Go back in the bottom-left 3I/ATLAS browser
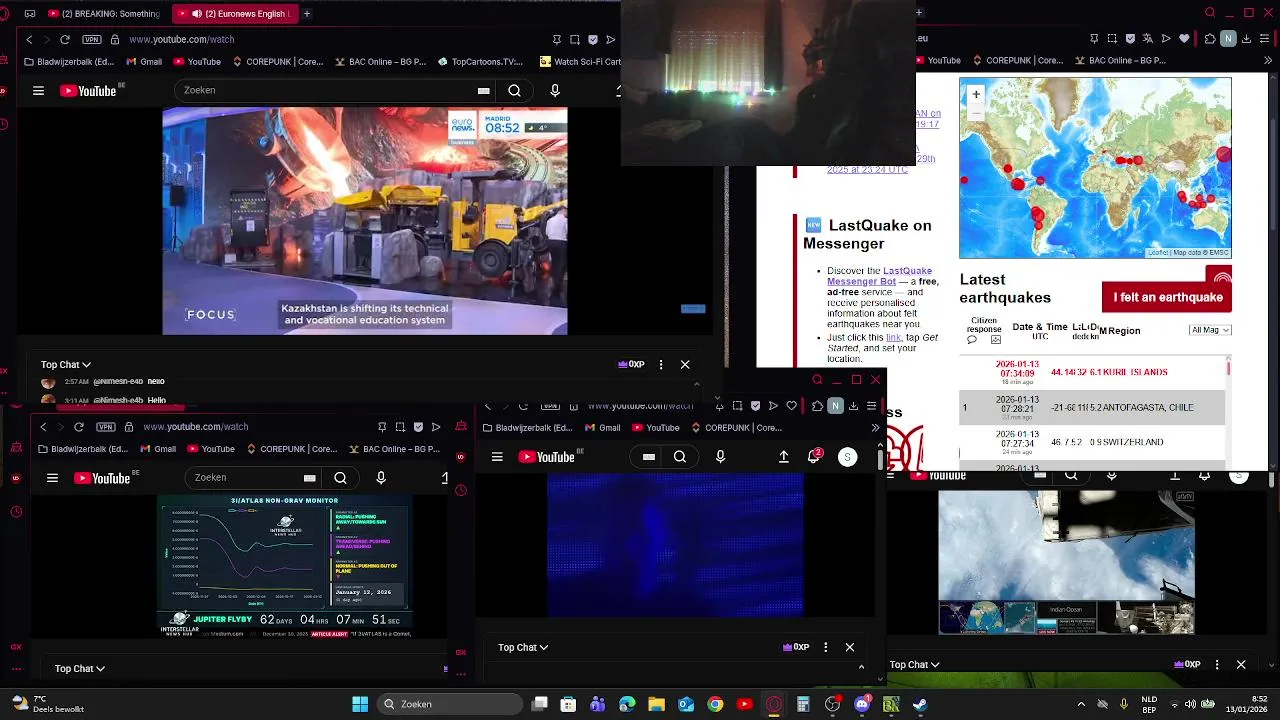Viewport: 1280px width, 720px height. (x=43, y=427)
